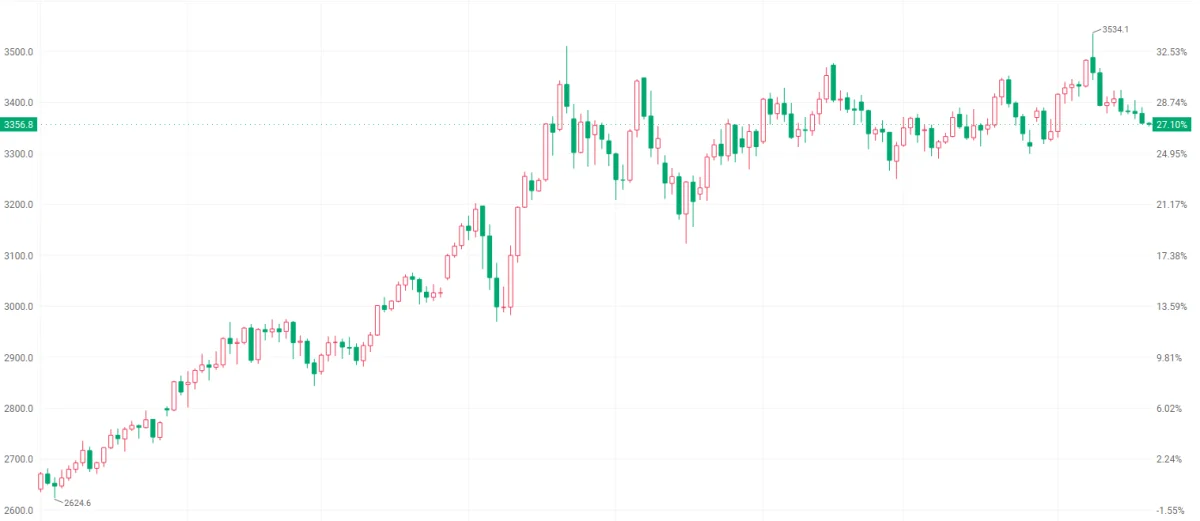This screenshot has height=521, width=1200.
Task: Click the 17.38% percent axis label
Action: 1171,256
